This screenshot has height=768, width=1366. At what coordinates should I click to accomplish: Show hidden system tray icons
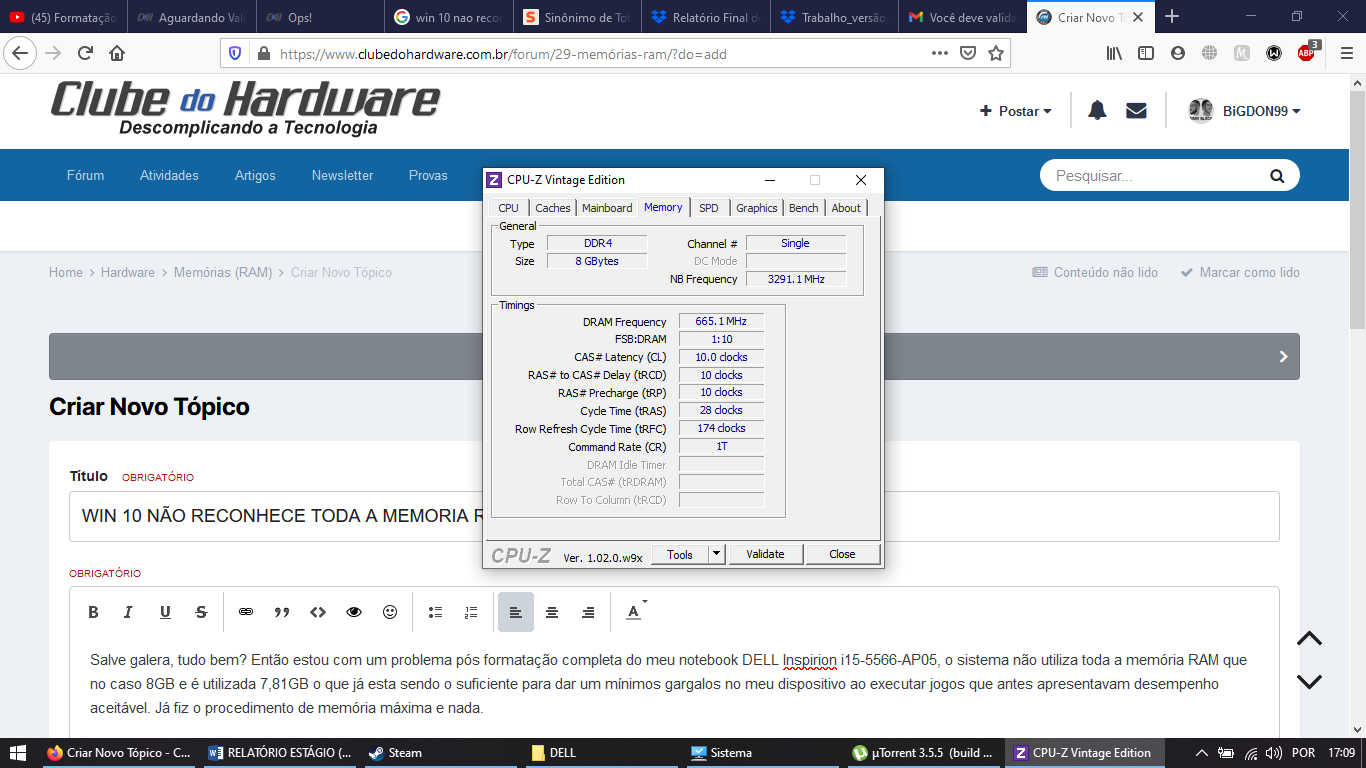click(1201, 753)
